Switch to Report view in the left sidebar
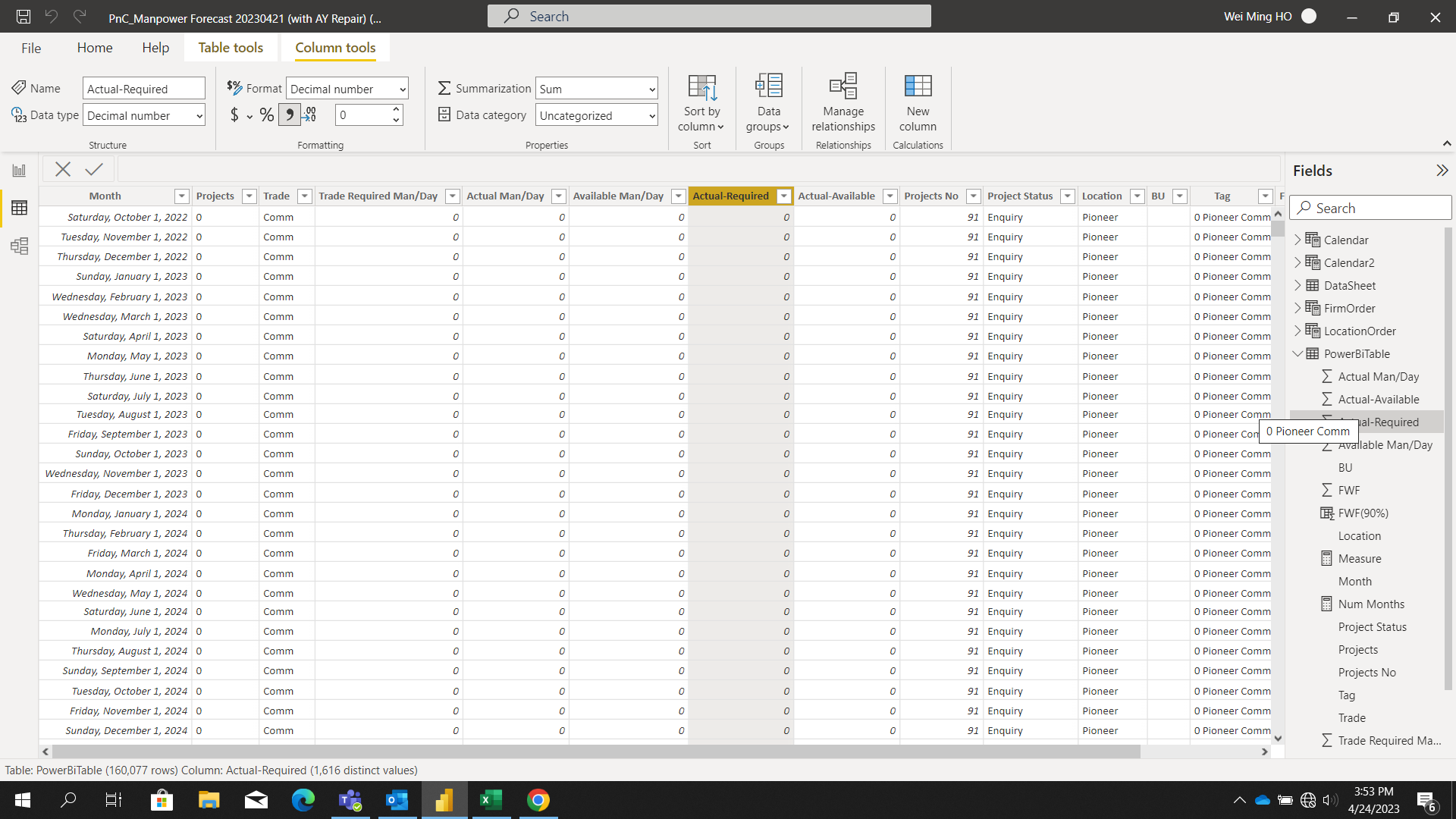Image resolution: width=1456 pixels, height=819 pixels. (19, 171)
